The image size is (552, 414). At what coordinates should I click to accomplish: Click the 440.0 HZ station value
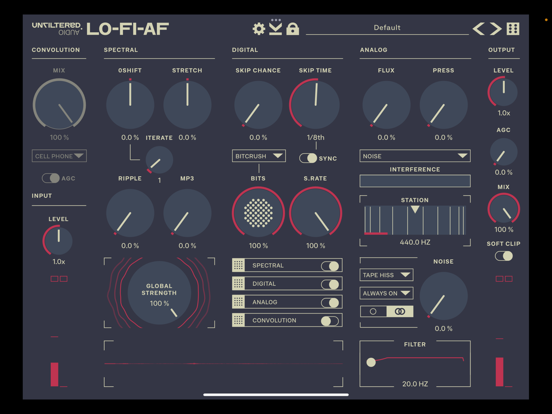pos(415,242)
